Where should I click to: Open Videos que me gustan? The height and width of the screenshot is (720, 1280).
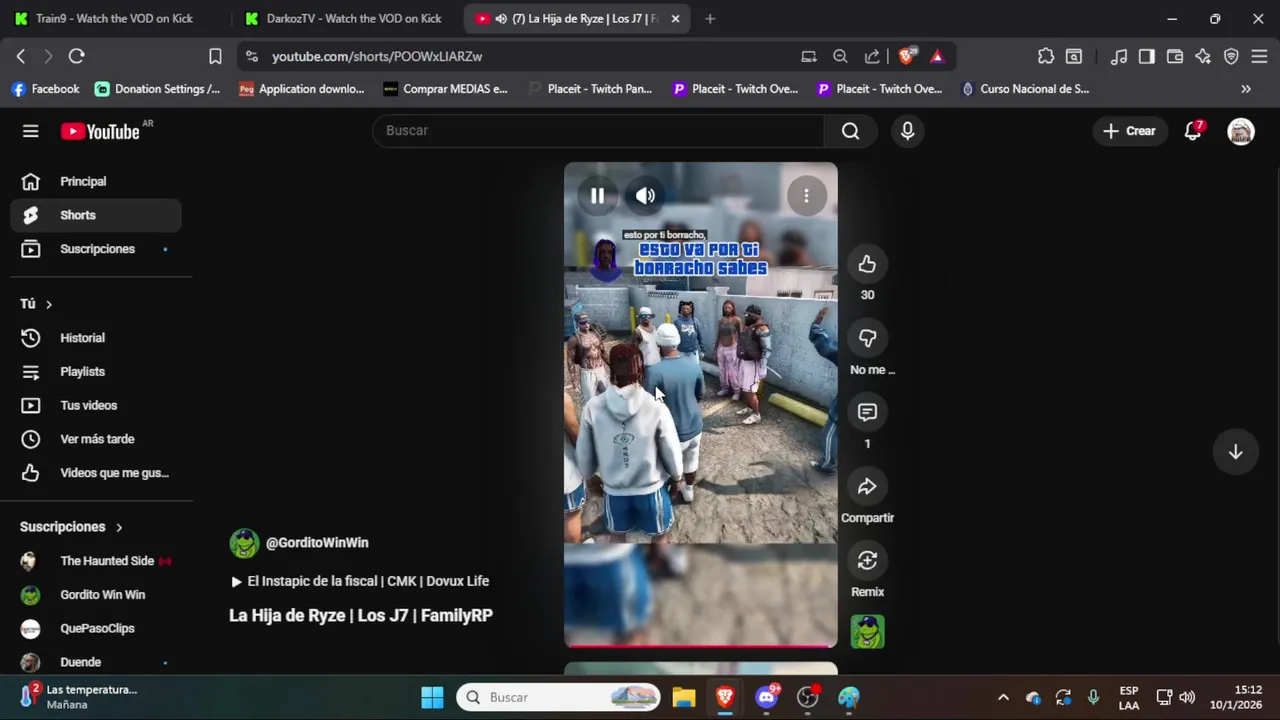click(x=96, y=473)
